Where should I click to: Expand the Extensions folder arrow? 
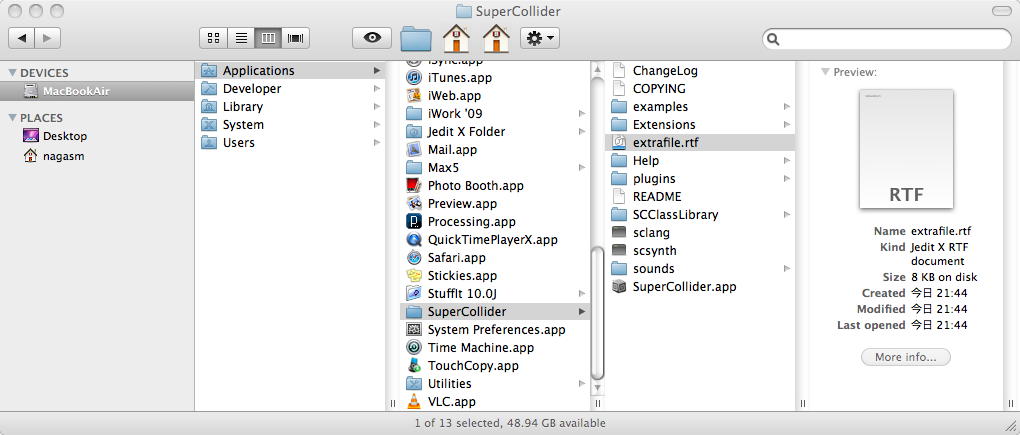click(786, 125)
